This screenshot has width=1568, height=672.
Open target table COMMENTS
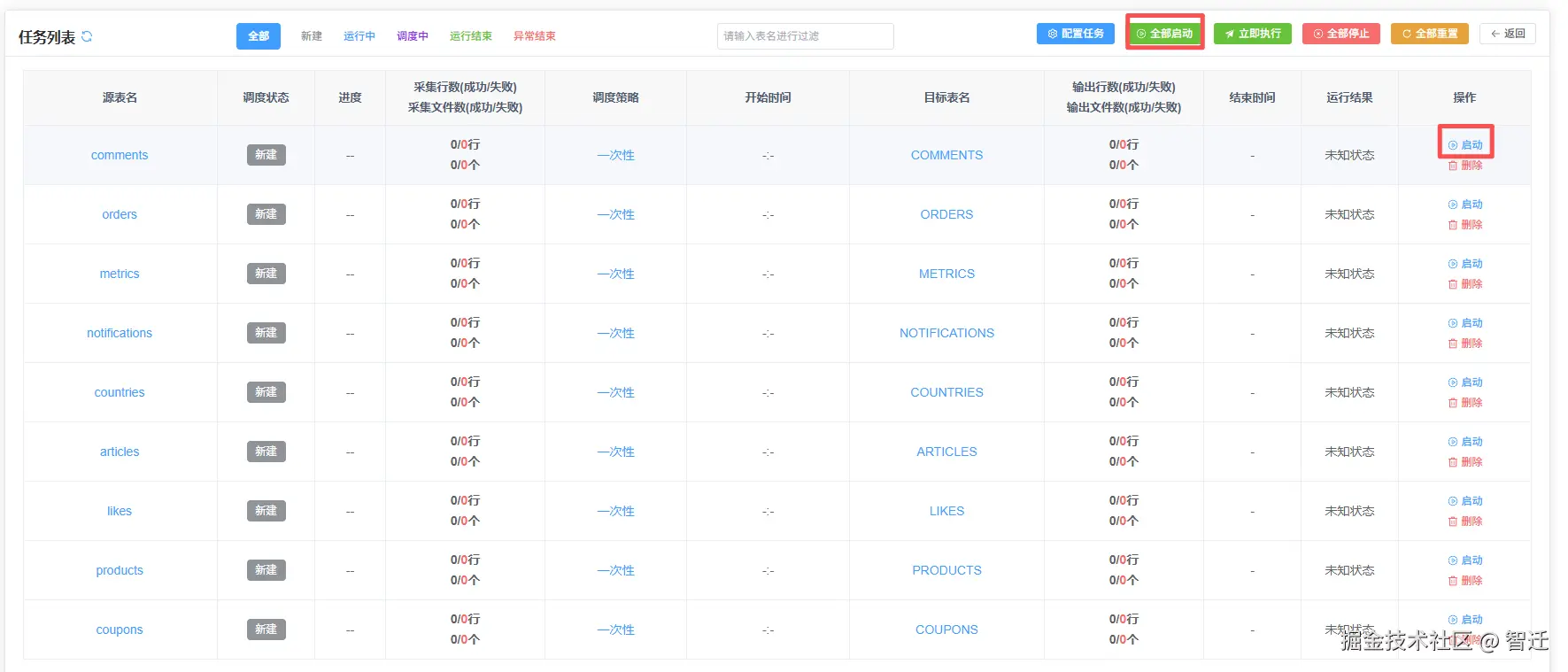[946, 155]
